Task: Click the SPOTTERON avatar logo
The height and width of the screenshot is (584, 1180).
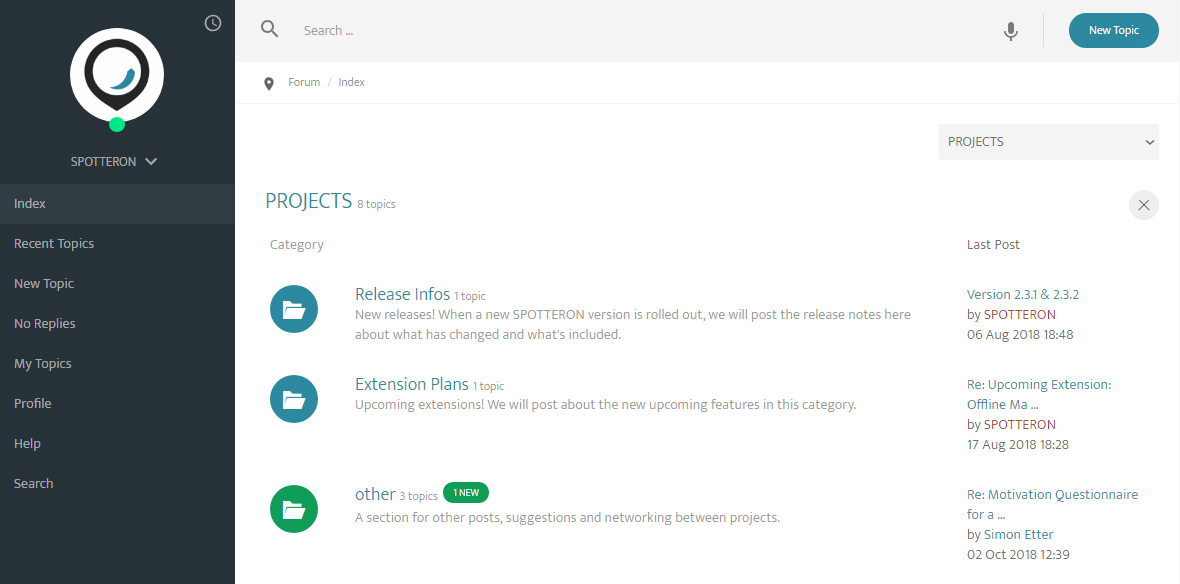Action: [x=117, y=75]
